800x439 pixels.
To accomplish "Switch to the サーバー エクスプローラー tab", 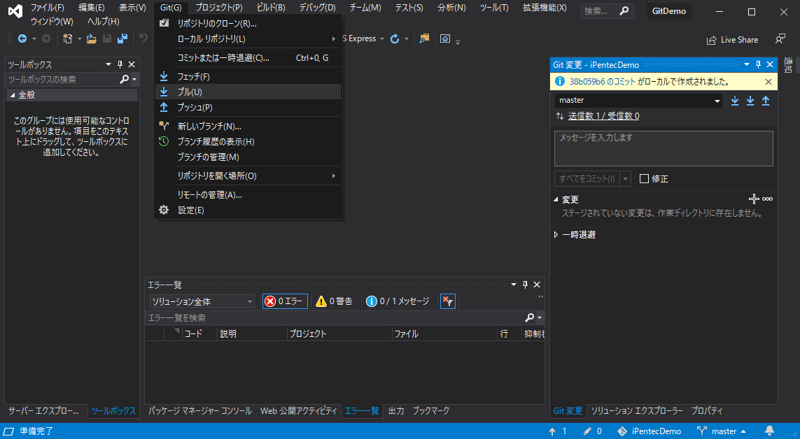I will 44,411.
